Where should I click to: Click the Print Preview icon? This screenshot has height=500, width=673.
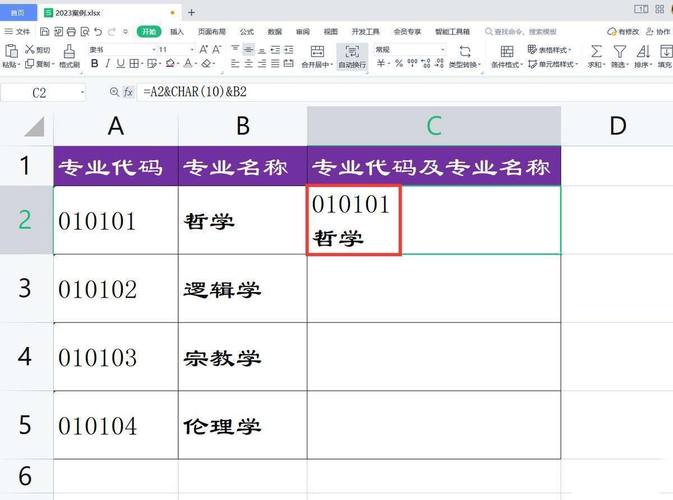pos(85,31)
